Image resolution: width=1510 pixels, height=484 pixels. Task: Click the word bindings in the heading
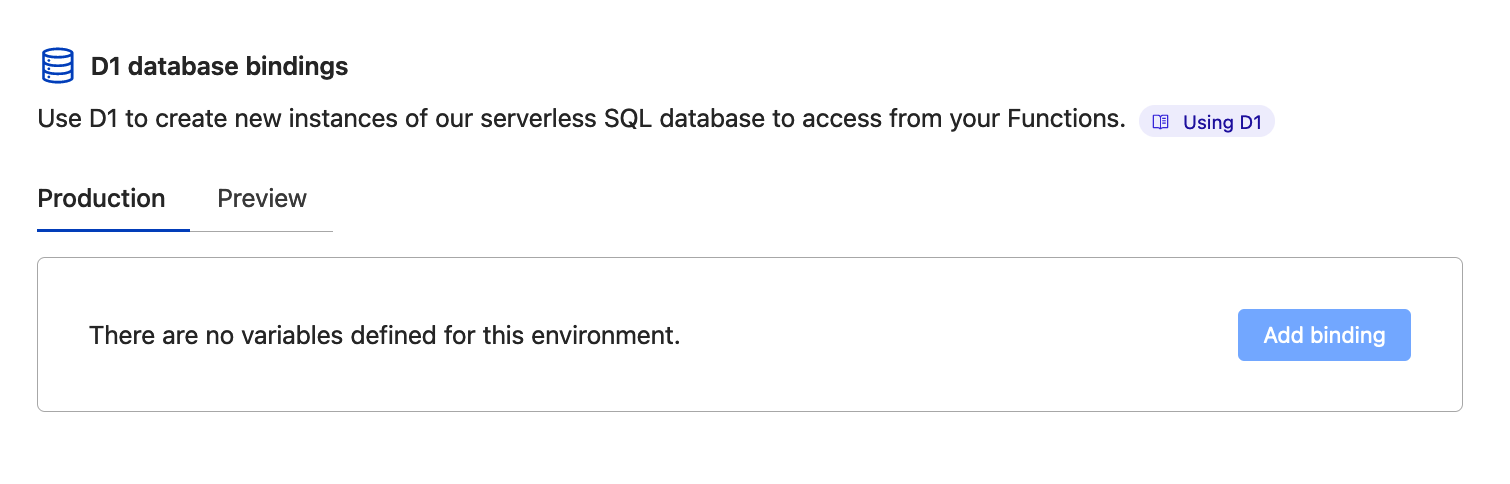click(300, 67)
